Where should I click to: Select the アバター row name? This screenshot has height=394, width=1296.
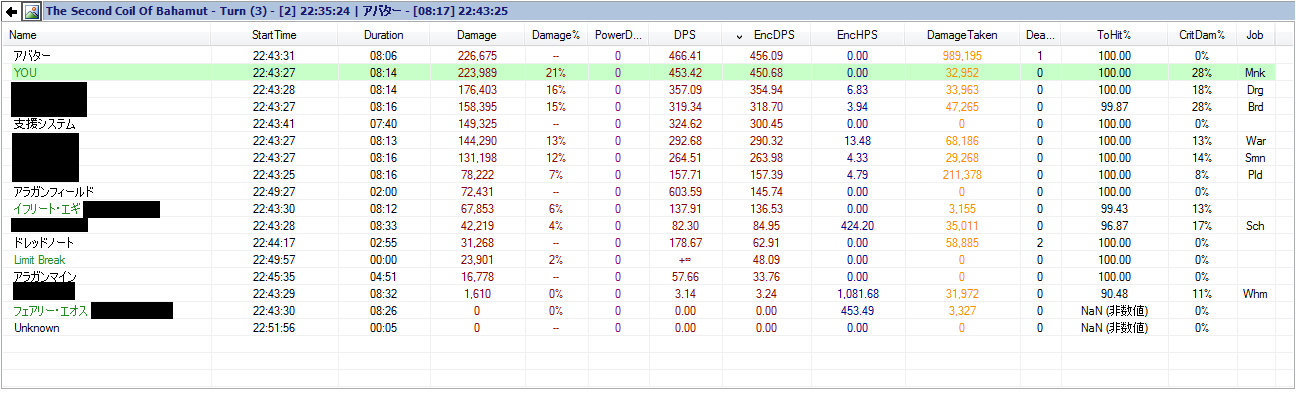32,56
